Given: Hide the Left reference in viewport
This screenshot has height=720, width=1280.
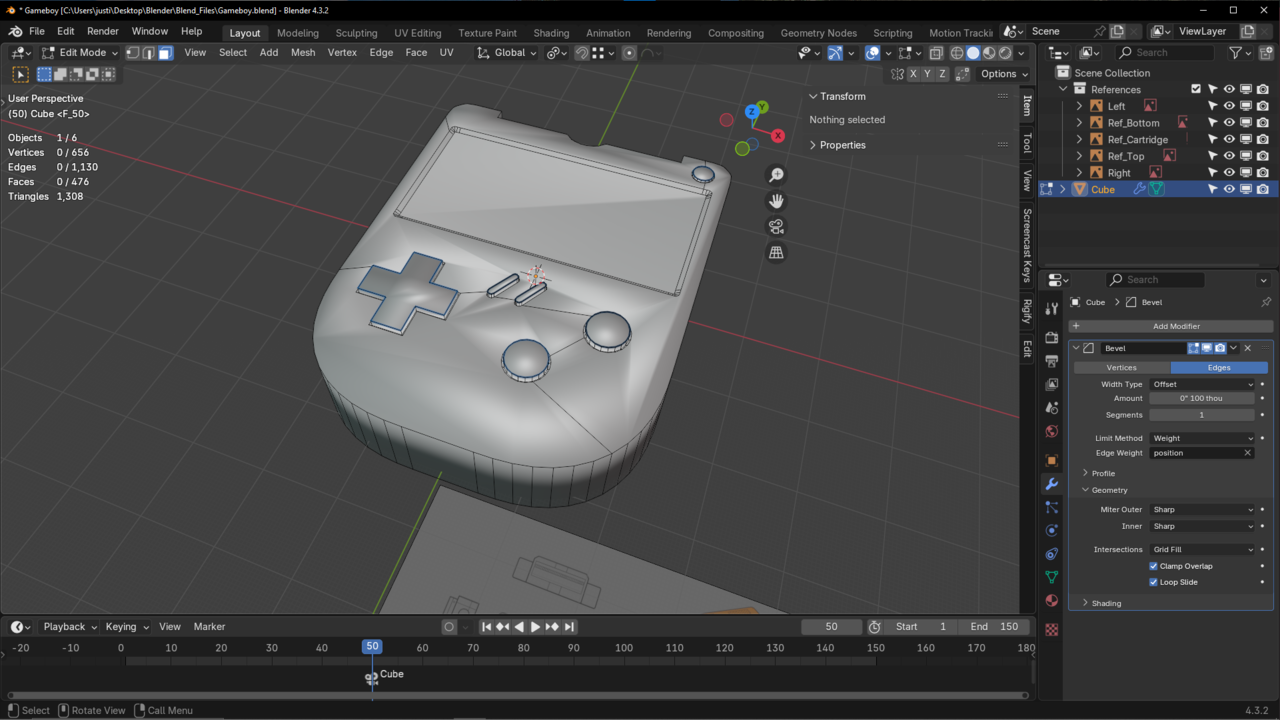Looking at the screenshot, I should 1229,106.
